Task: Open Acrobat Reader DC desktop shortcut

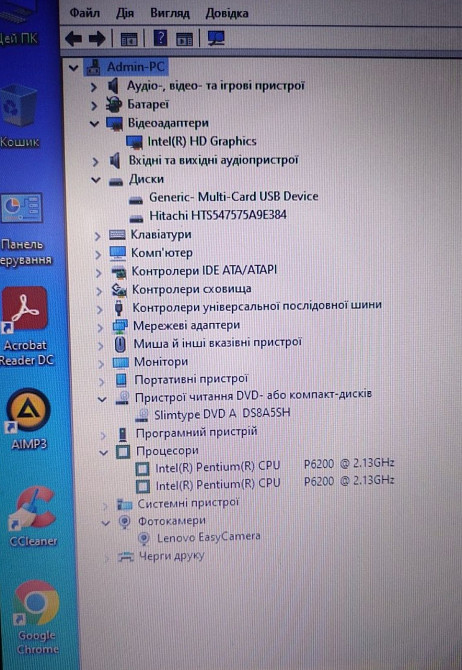Action: 25,326
